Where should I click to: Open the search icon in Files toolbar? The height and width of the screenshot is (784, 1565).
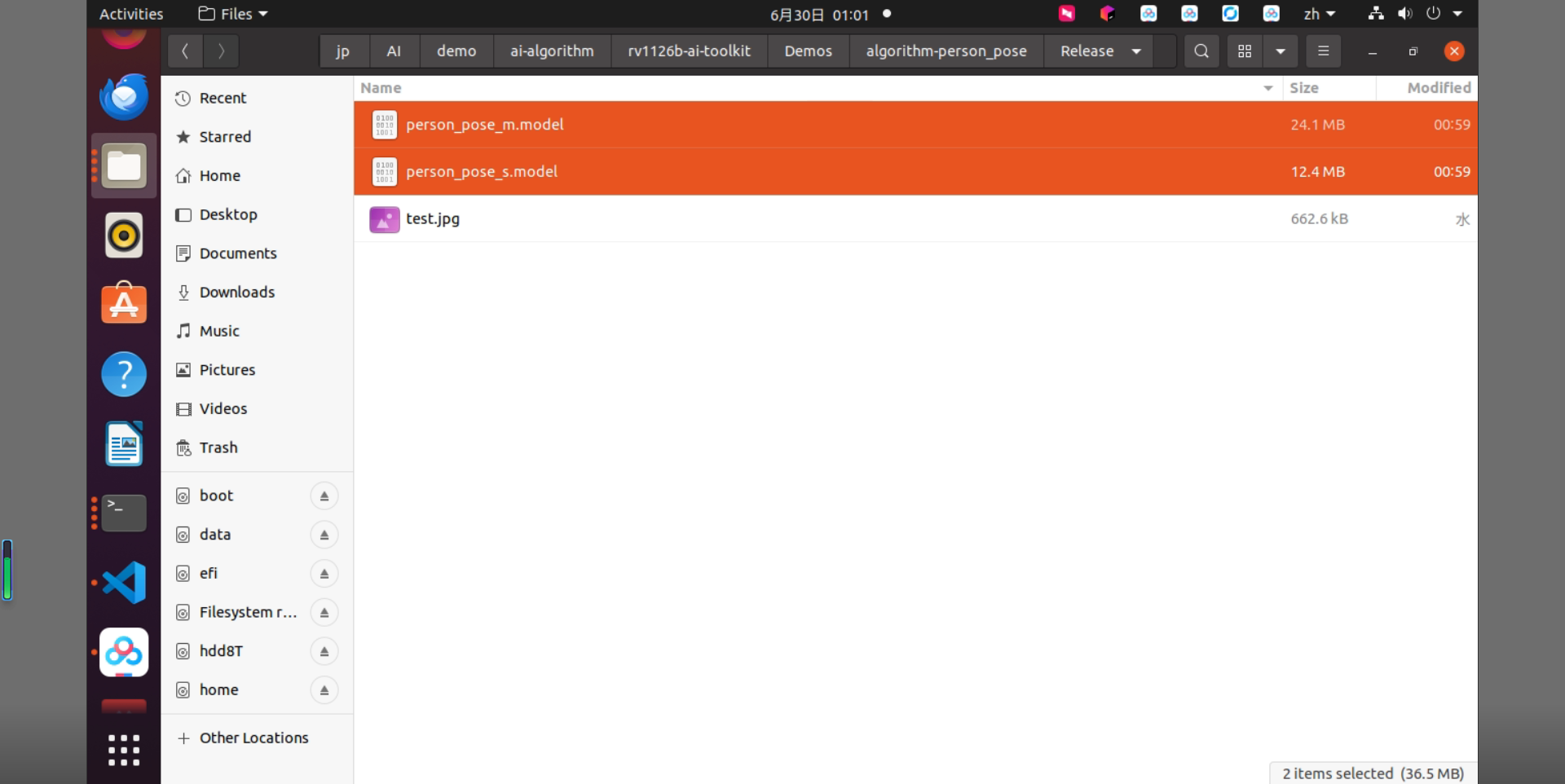click(x=1201, y=51)
